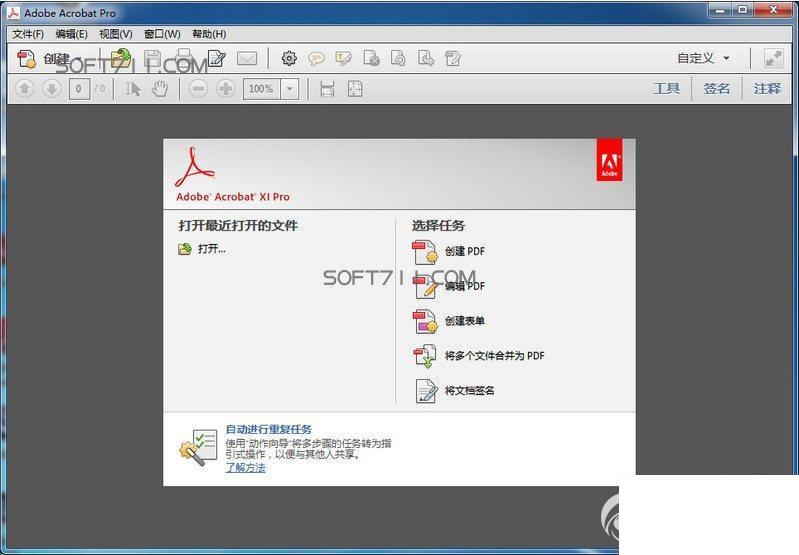Click the Save floppy disk icon
This screenshot has height=555, width=799.
pos(152,59)
